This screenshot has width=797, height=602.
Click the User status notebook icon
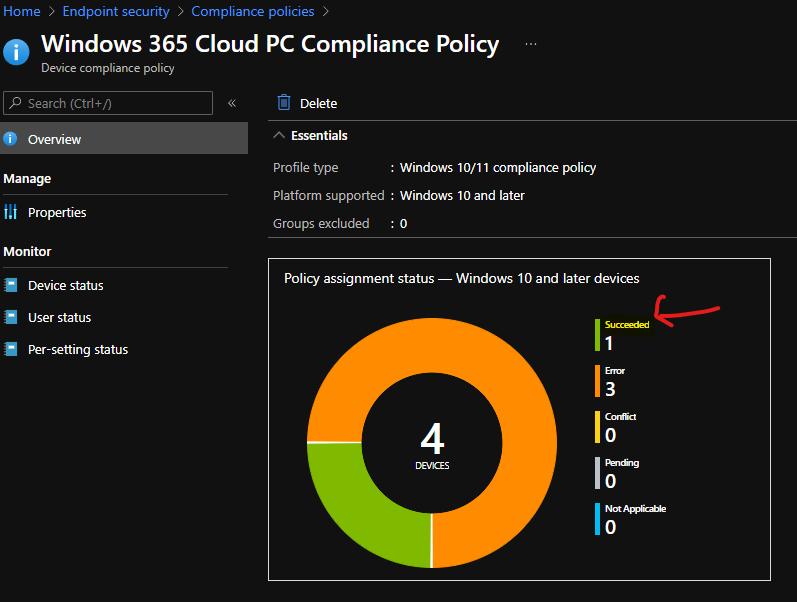(x=11, y=317)
